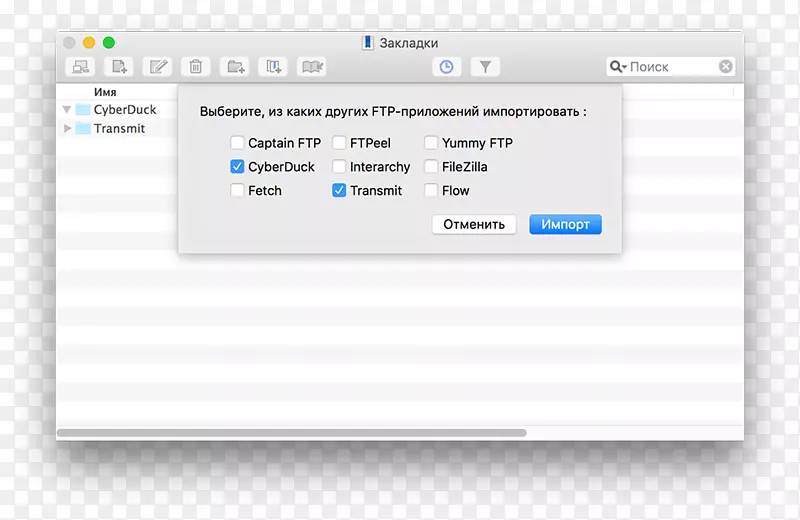Click the trash delete bookmark icon
This screenshot has width=800, height=520.
(196, 67)
